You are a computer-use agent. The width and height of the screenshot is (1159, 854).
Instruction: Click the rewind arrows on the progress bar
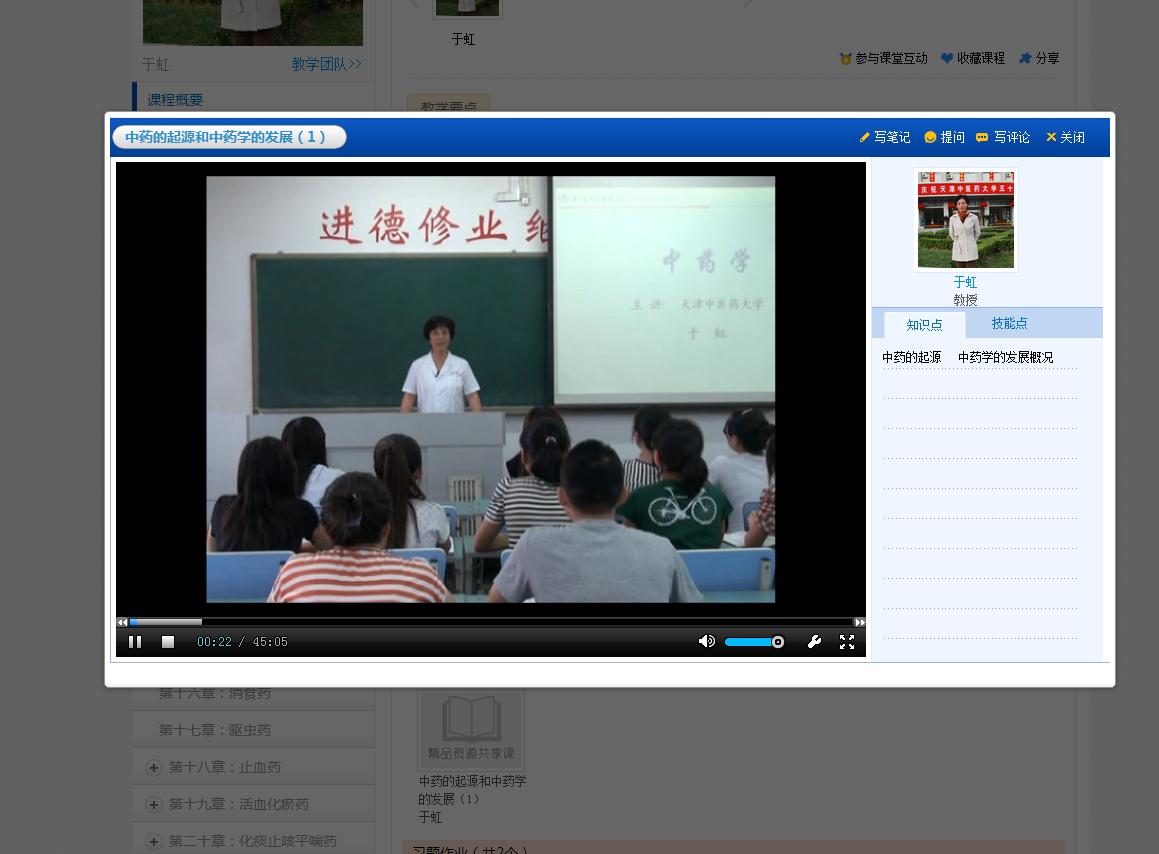point(123,622)
